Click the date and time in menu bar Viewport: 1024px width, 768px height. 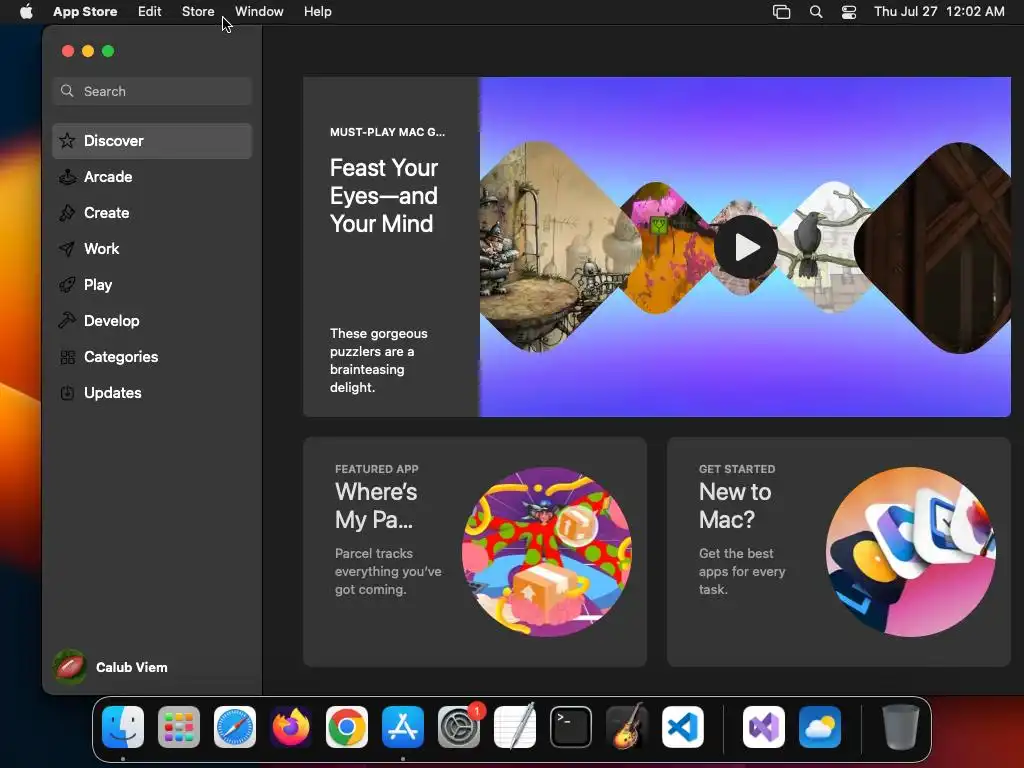click(939, 12)
